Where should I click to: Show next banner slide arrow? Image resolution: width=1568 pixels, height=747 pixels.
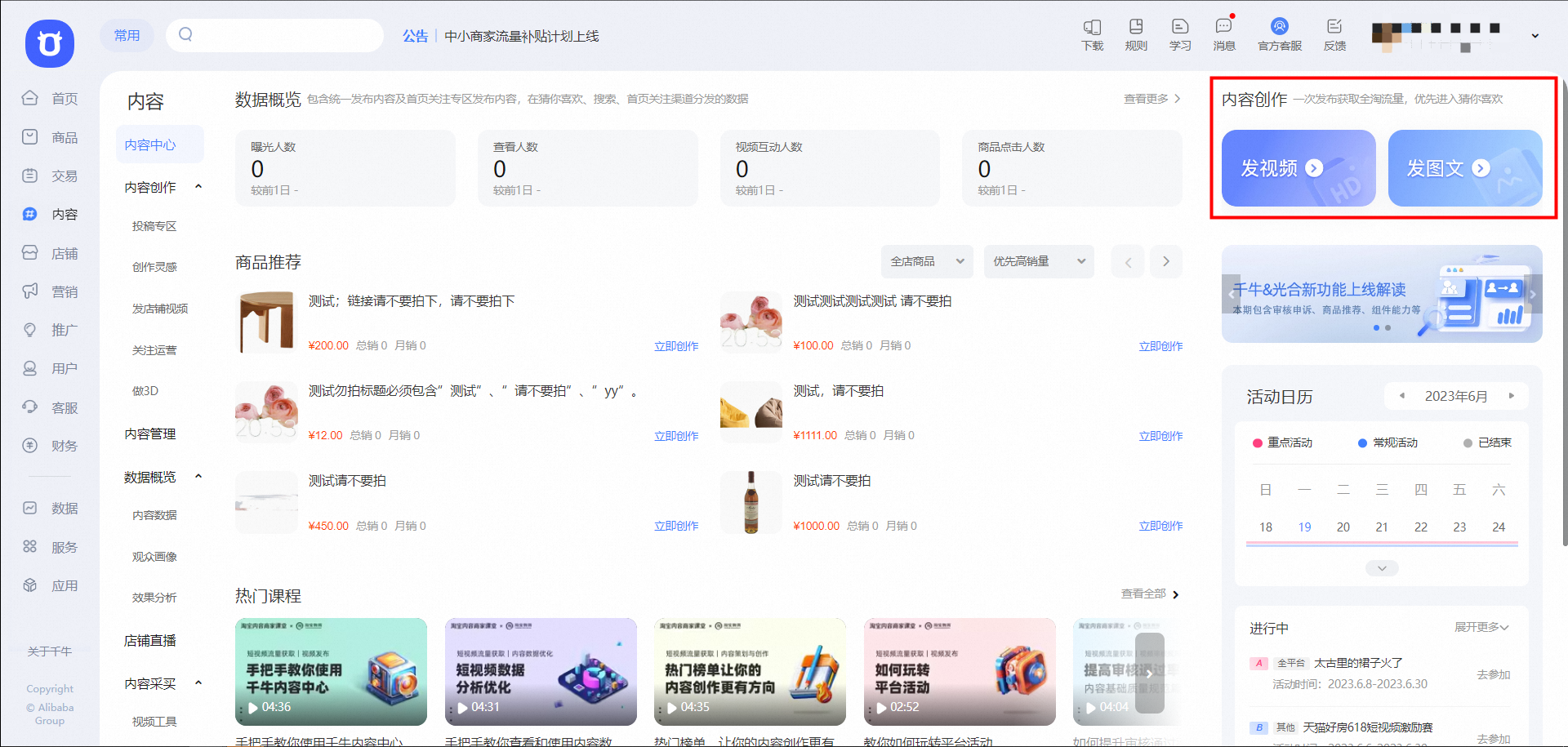click(1533, 295)
